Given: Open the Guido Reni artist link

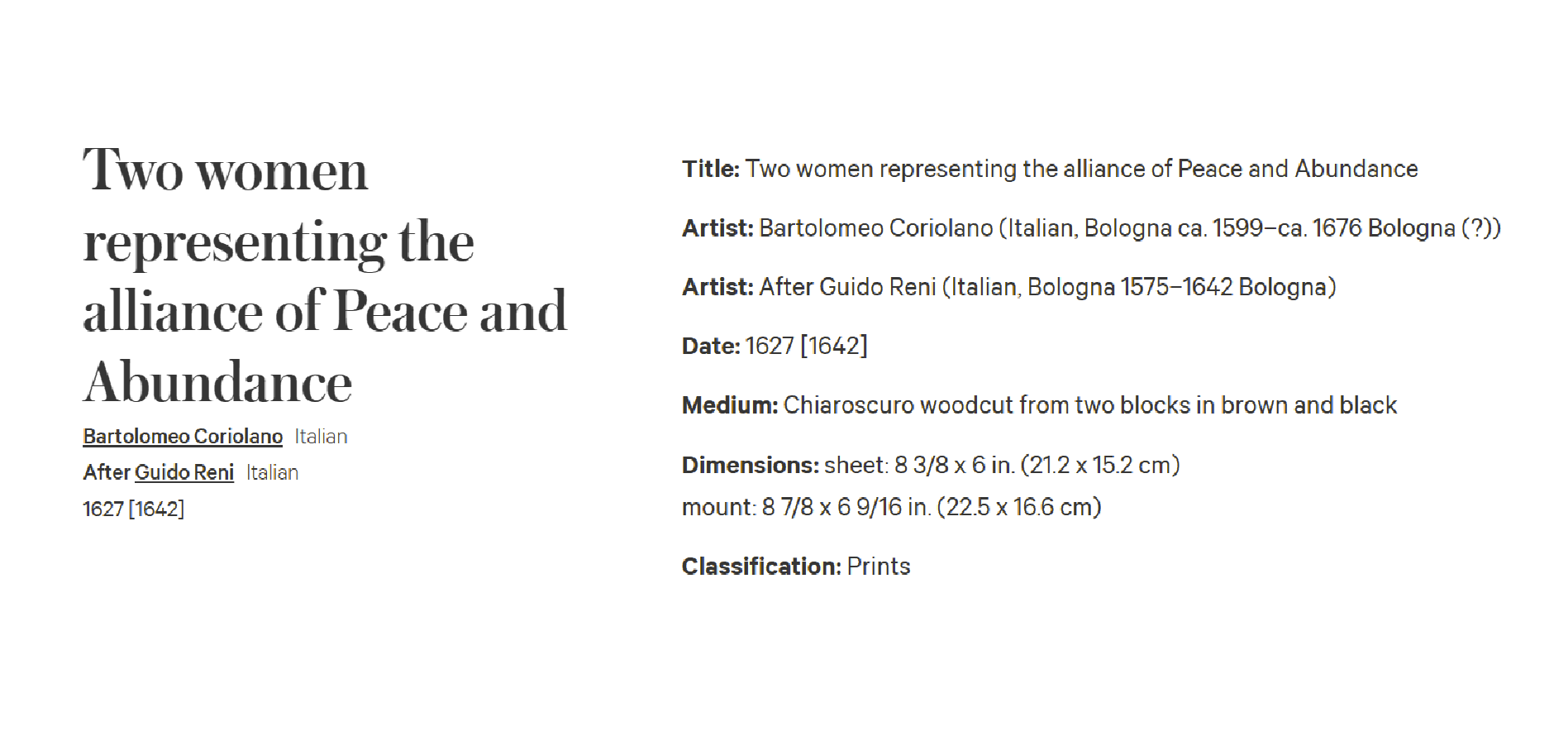Looking at the screenshot, I should pos(184,472).
